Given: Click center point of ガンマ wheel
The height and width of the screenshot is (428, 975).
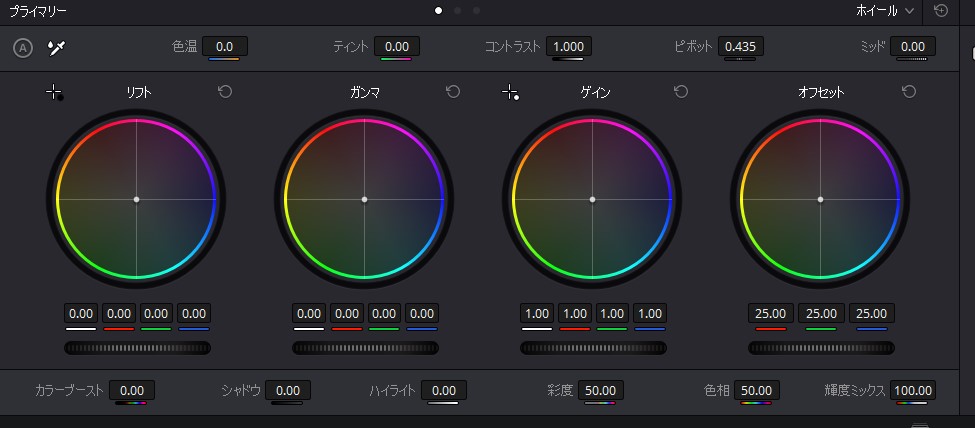Looking at the screenshot, I should 364,200.
